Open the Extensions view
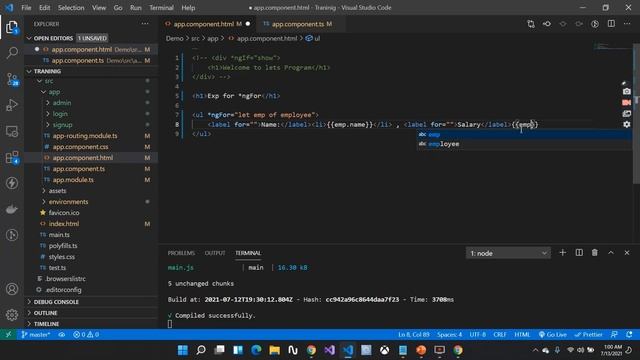This screenshot has width=640, height=360. [x=12, y=157]
